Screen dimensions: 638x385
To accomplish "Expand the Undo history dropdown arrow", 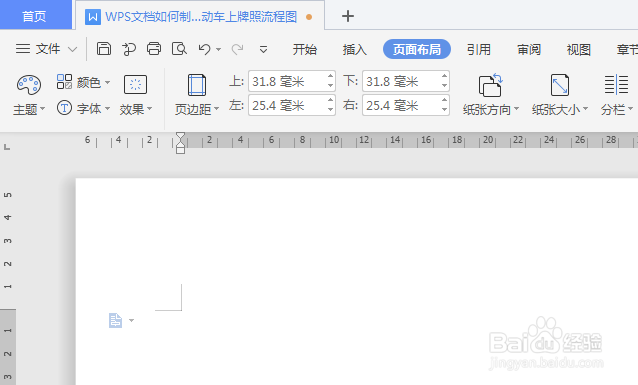I will [218, 50].
